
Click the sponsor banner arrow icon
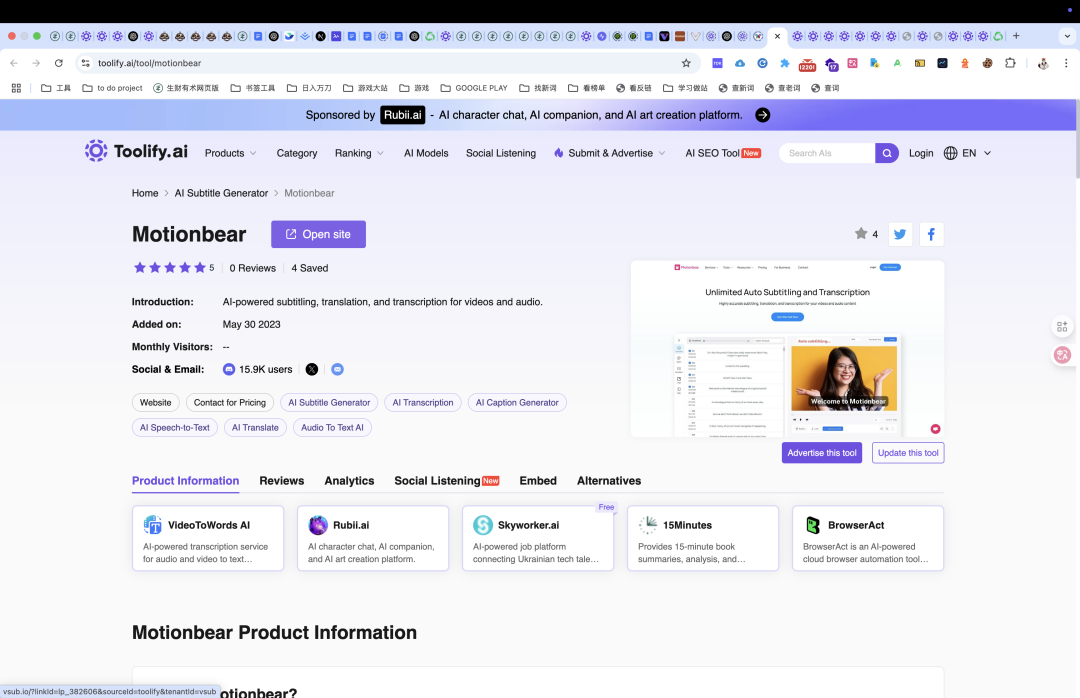click(x=762, y=115)
